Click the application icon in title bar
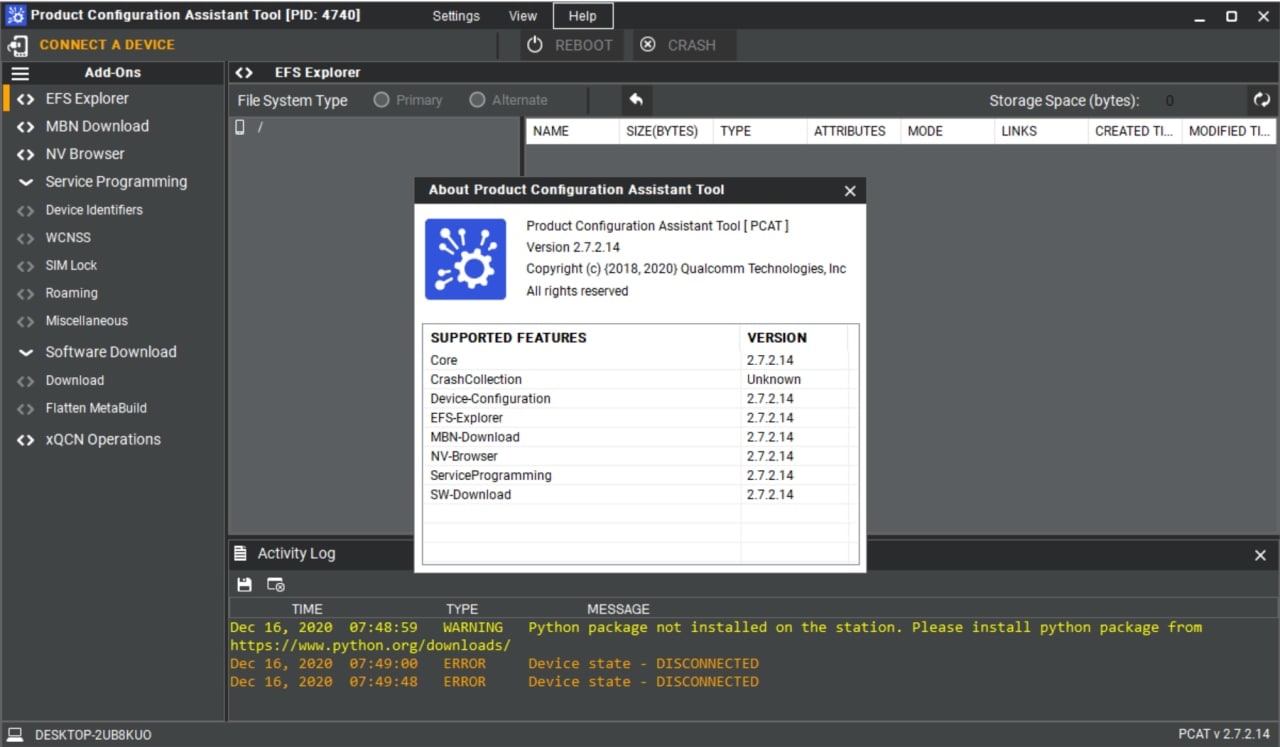 [16, 16]
